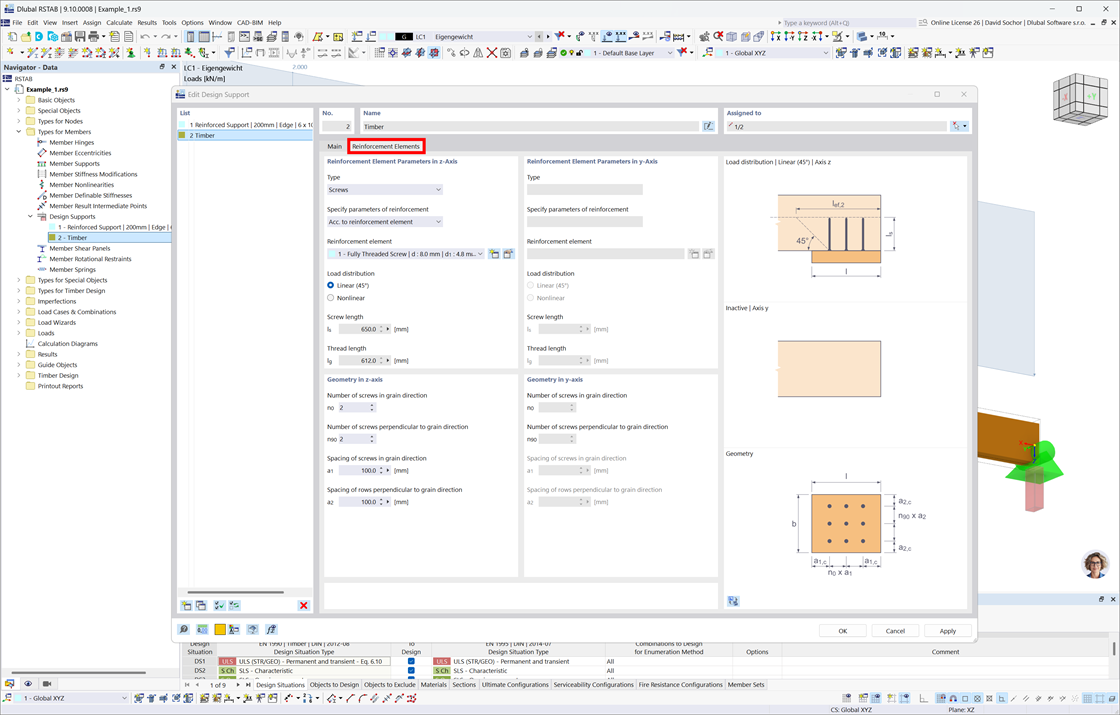Open the reinforcement Type dropdown showing Screws
Viewport: 1120px width, 715px height.
[385, 190]
